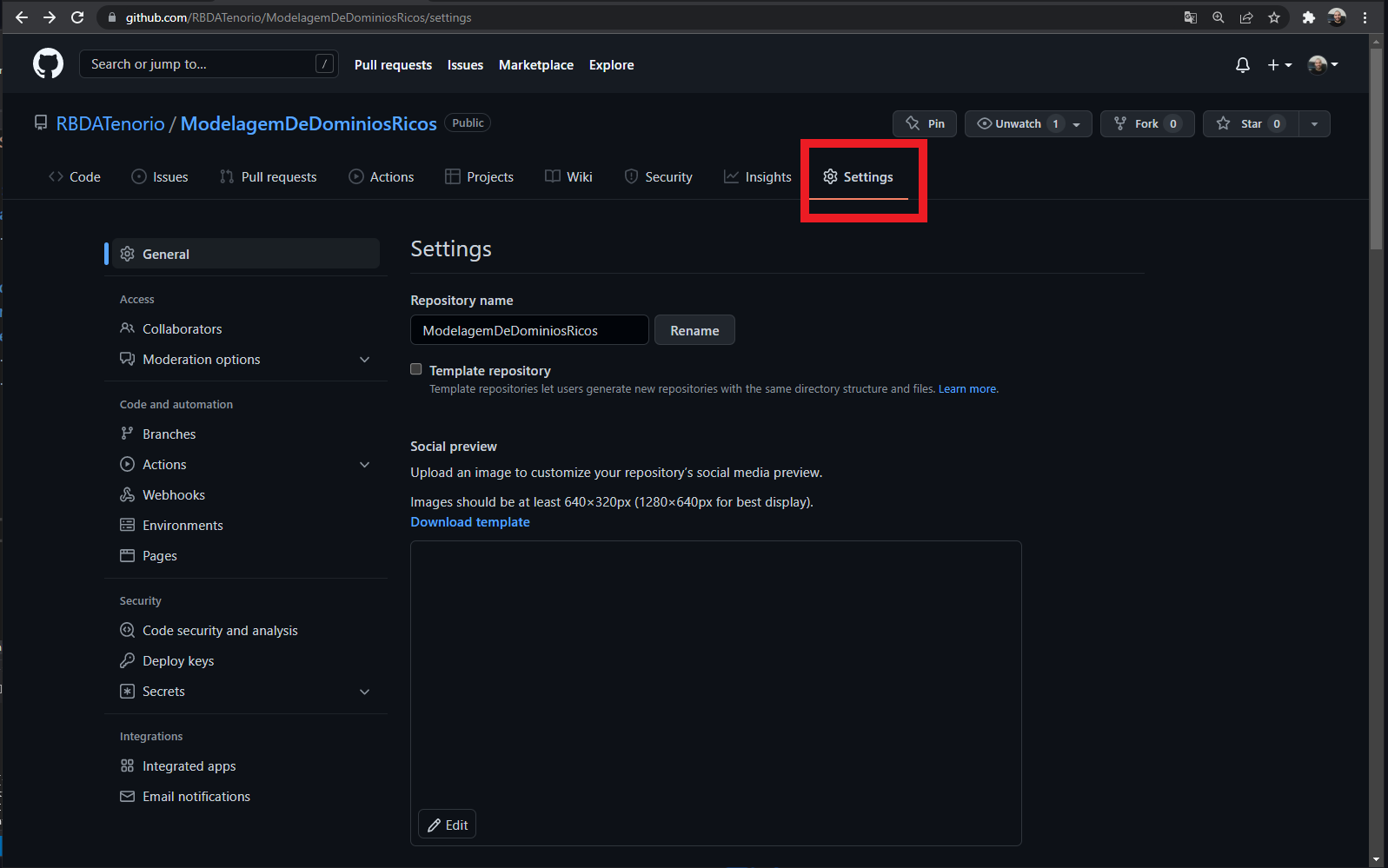Open the RBDATenorio owner link
This screenshot has width=1388, height=868.
[x=110, y=123]
